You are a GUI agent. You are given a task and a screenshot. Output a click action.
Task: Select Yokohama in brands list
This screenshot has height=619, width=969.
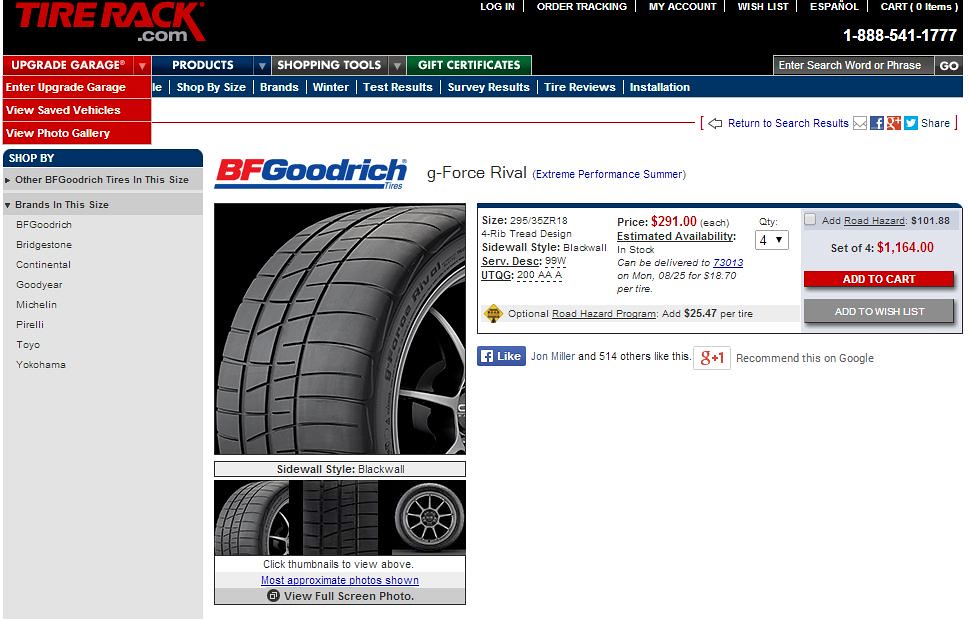click(41, 364)
